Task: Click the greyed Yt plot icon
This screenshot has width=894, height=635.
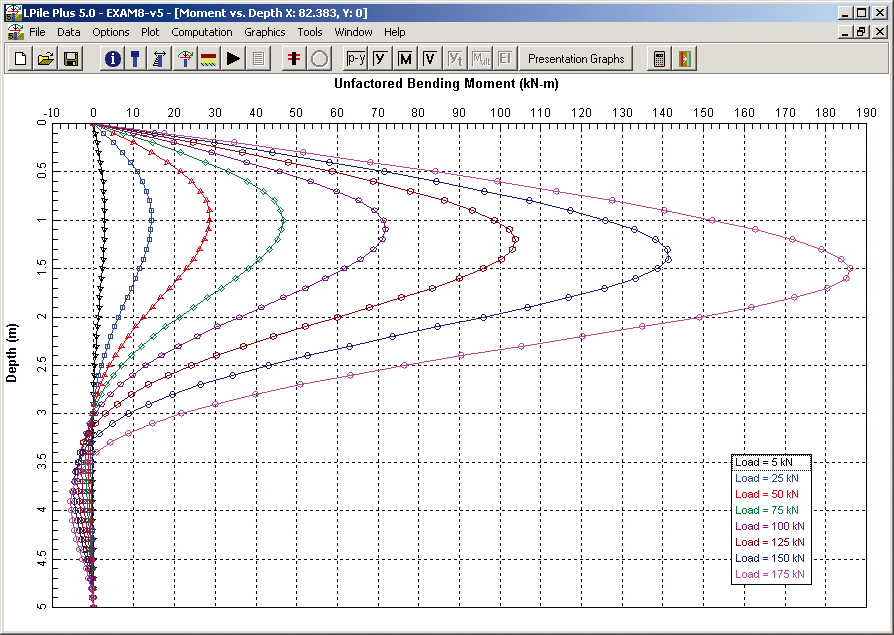Action: click(455, 59)
